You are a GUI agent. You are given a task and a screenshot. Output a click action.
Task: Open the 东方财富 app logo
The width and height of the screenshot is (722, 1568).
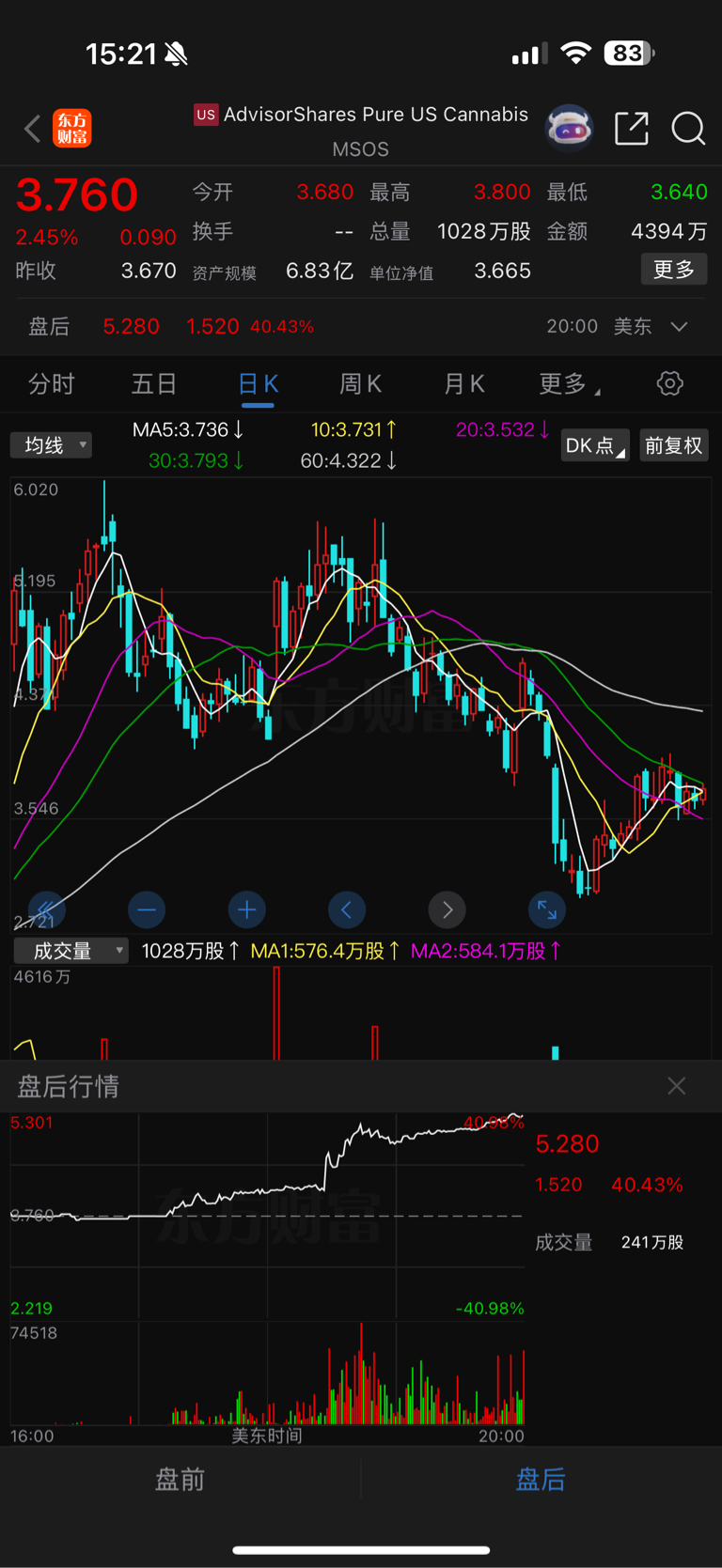pyautogui.click(x=72, y=129)
